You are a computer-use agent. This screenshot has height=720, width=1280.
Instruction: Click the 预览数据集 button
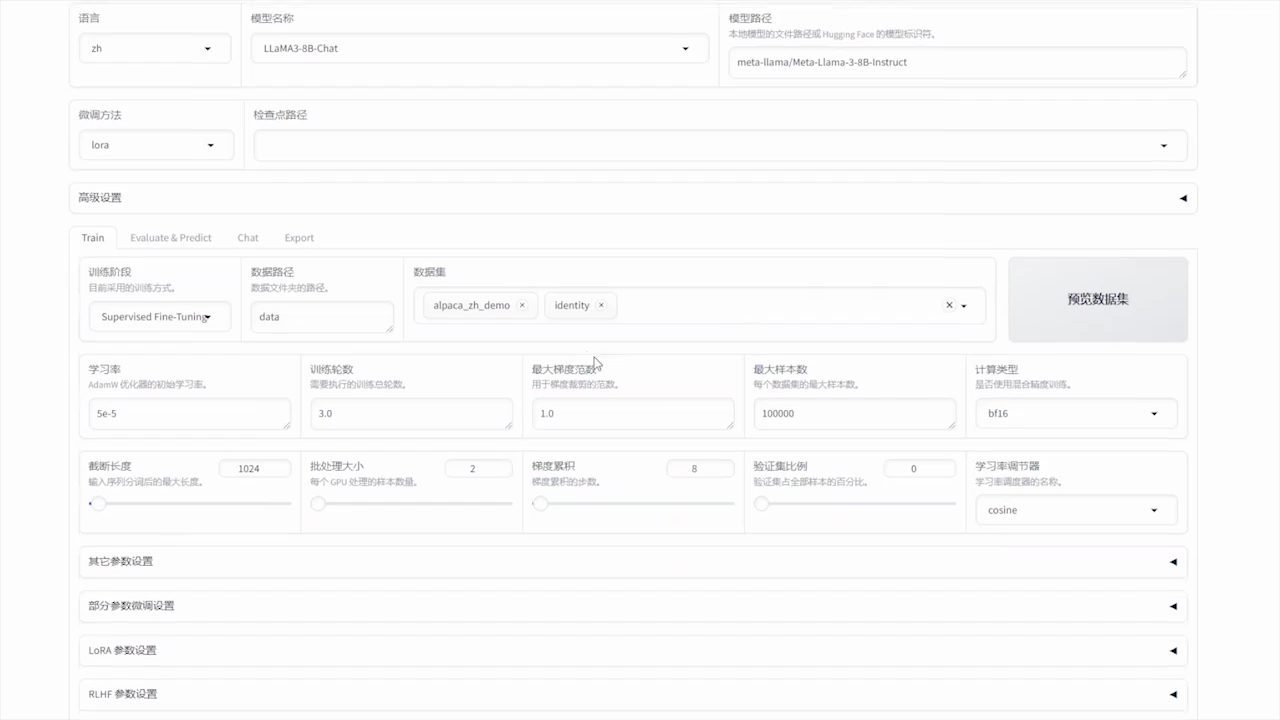1098,300
